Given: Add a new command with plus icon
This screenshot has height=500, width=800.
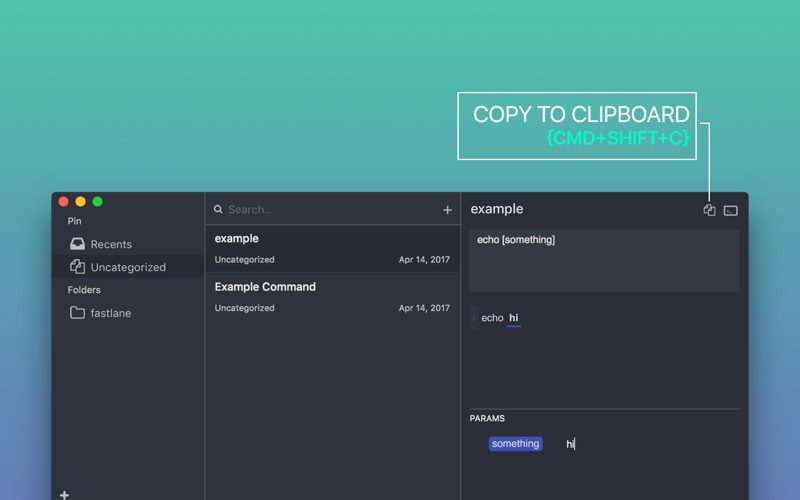Looking at the screenshot, I should pos(447,210).
